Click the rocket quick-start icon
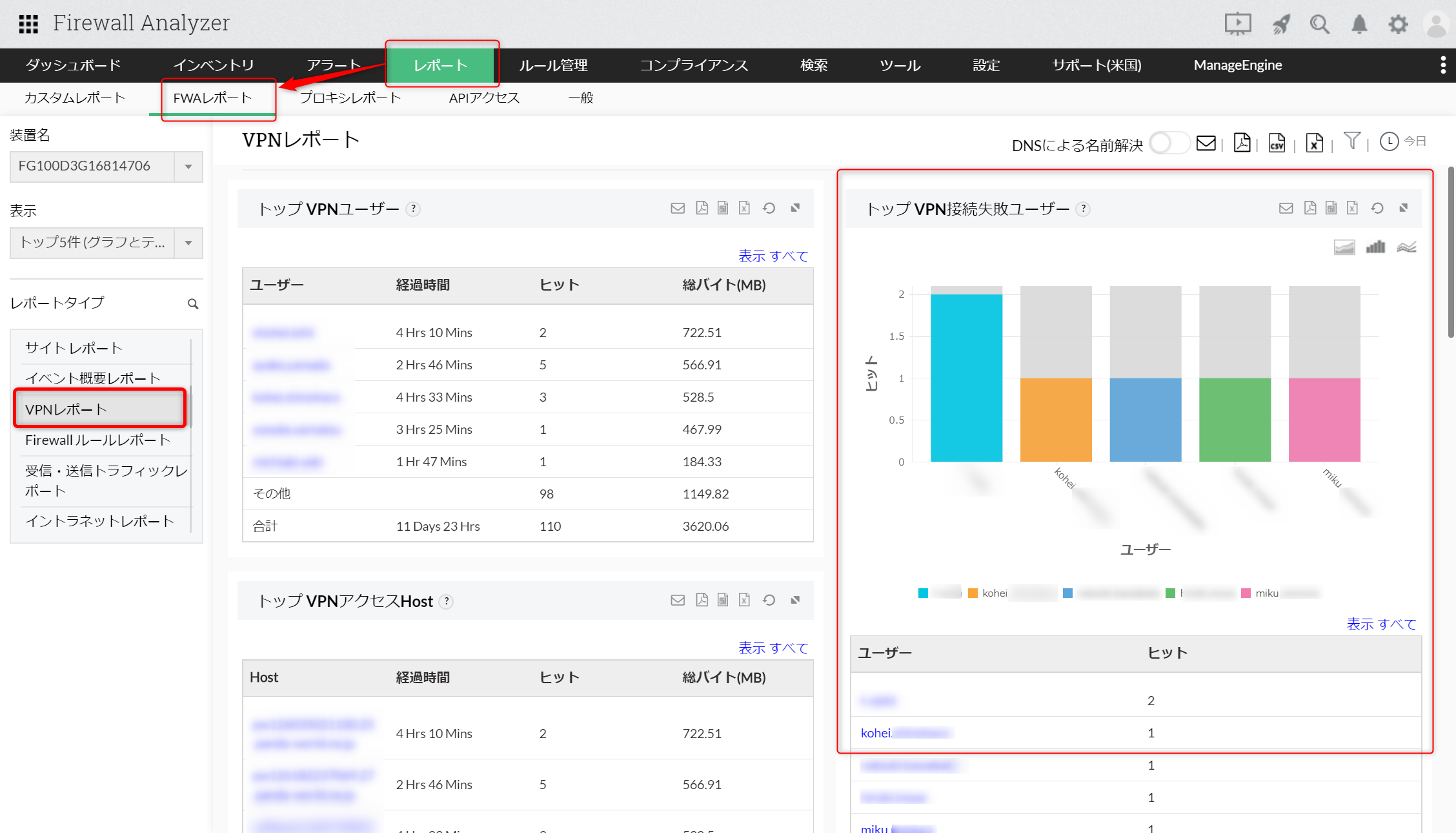 point(1280,25)
